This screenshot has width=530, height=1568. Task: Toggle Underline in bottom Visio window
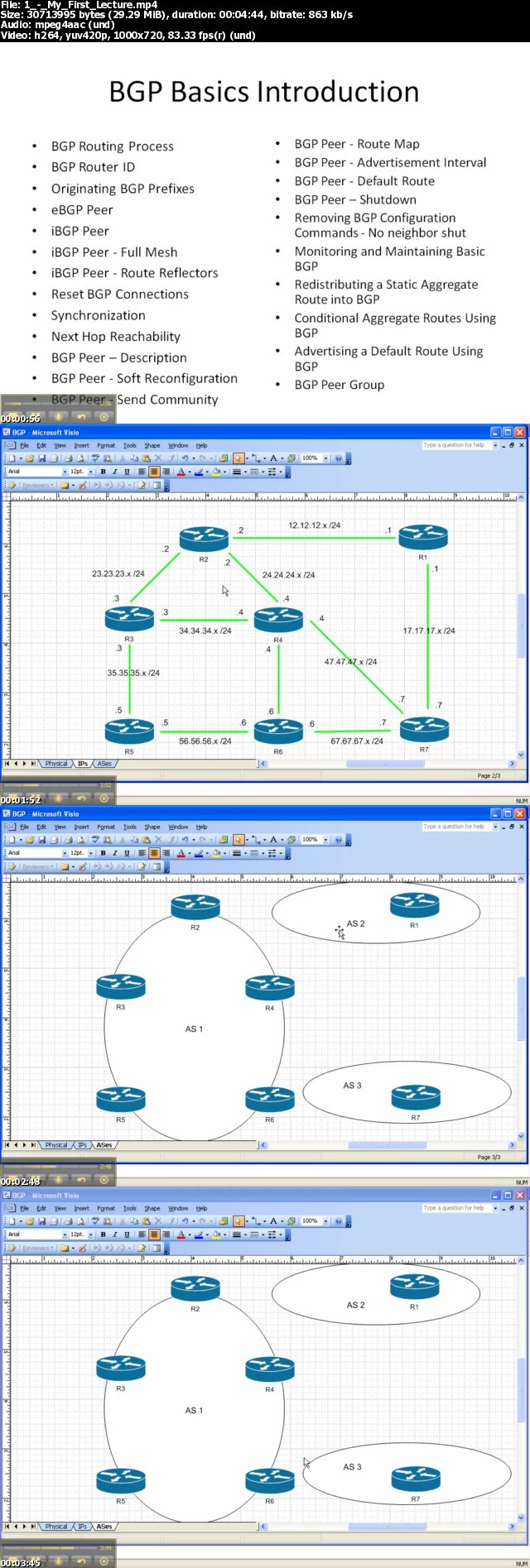point(127,1235)
